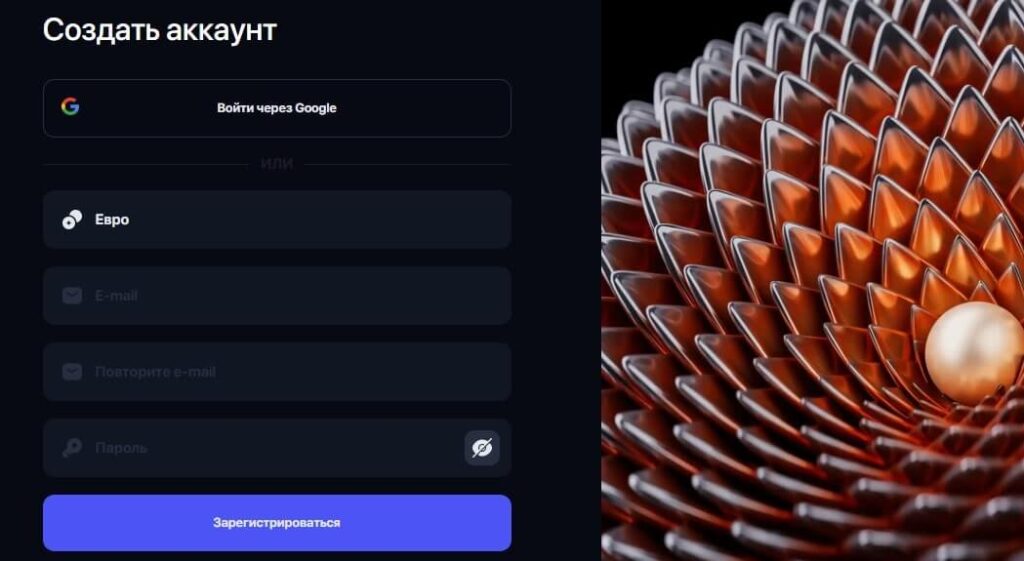Click the Создать аккаунт heading

(160, 30)
